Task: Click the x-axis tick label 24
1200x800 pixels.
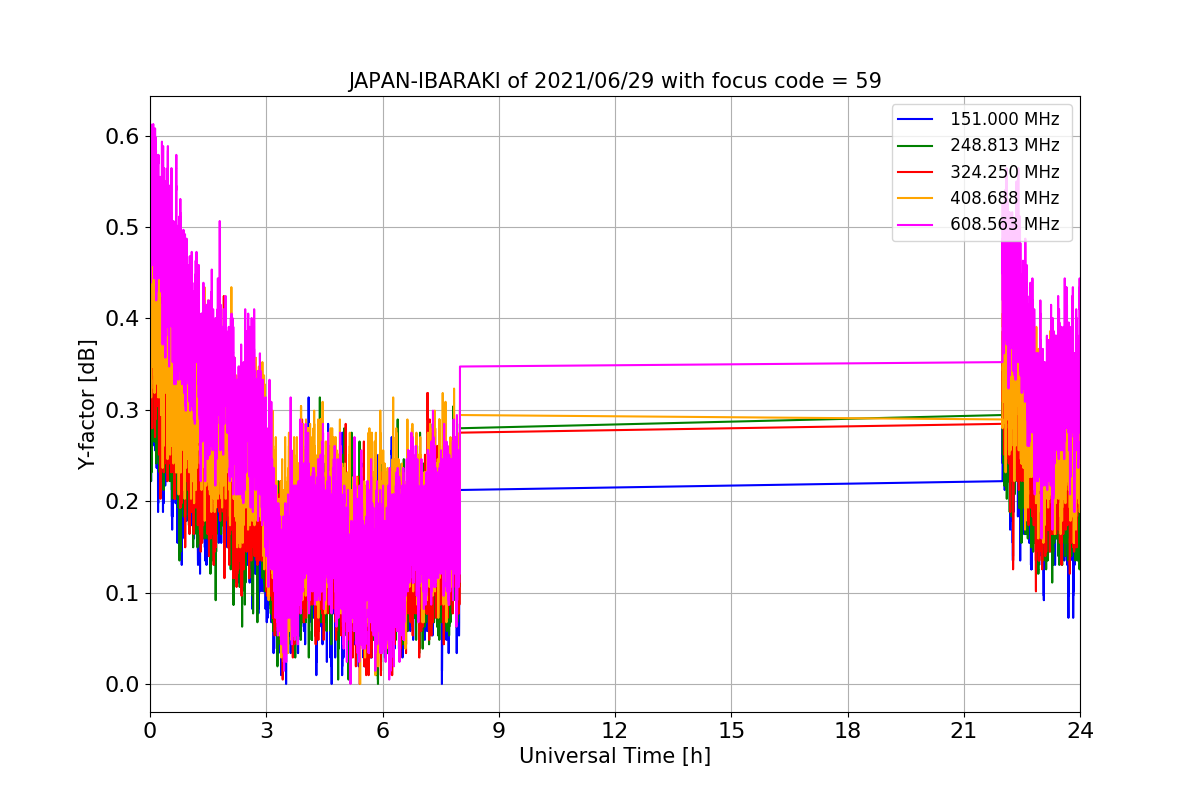Action: (x=1080, y=730)
